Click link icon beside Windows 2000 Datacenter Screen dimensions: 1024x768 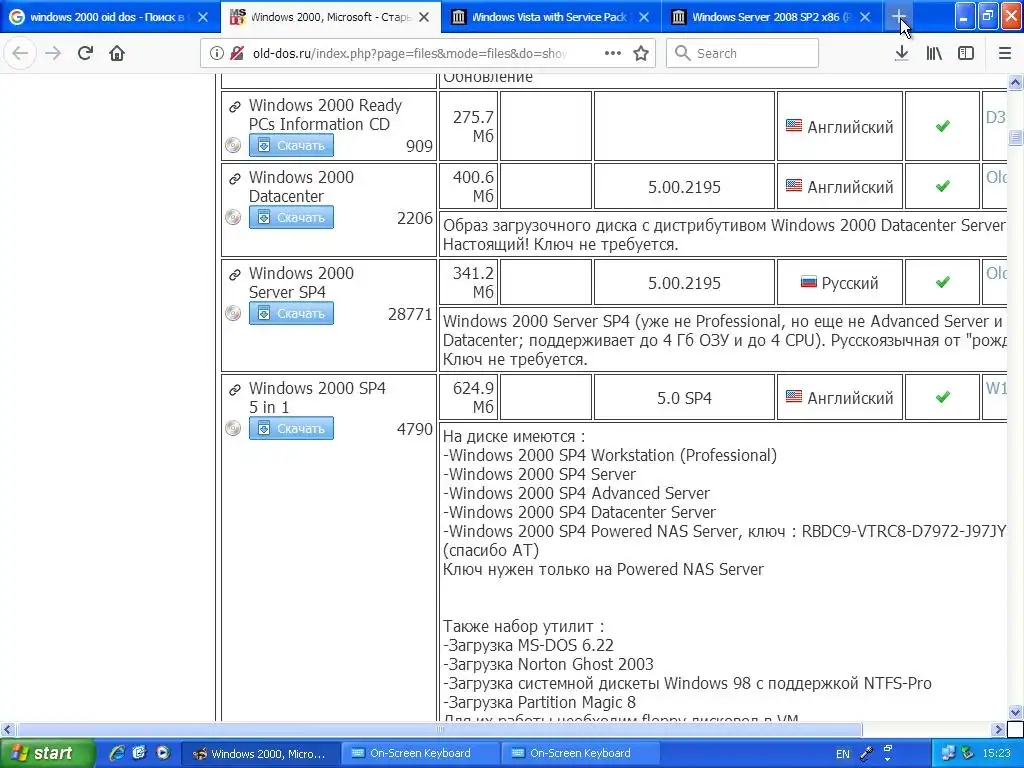234,178
